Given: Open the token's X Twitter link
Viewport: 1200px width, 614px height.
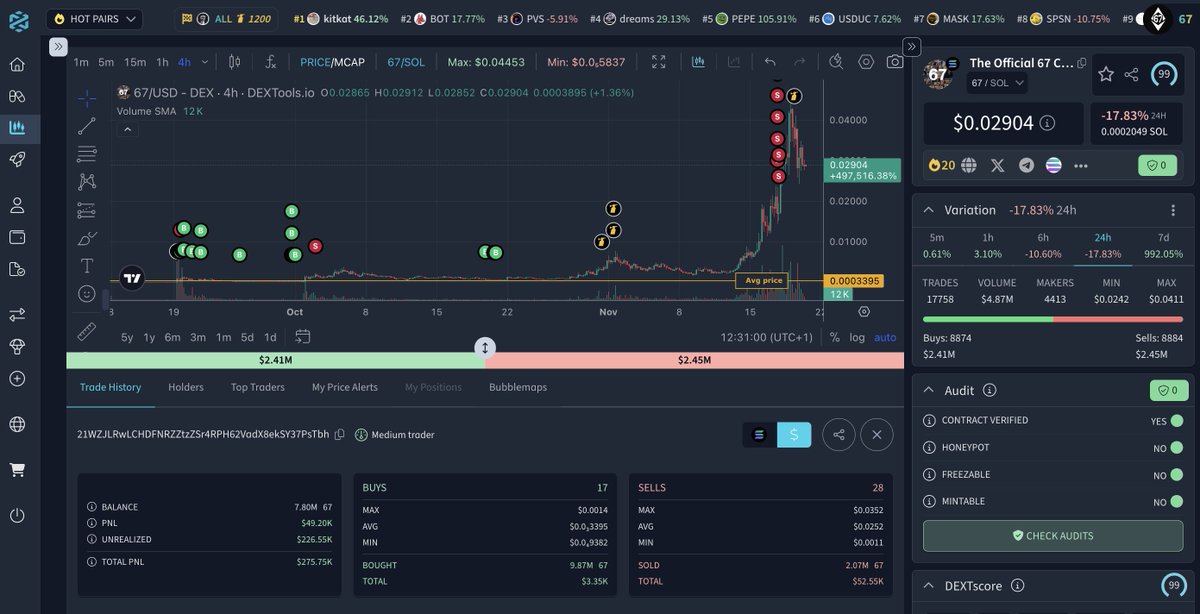Looking at the screenshot, I should pyautogui.click(x=997, y=165).
